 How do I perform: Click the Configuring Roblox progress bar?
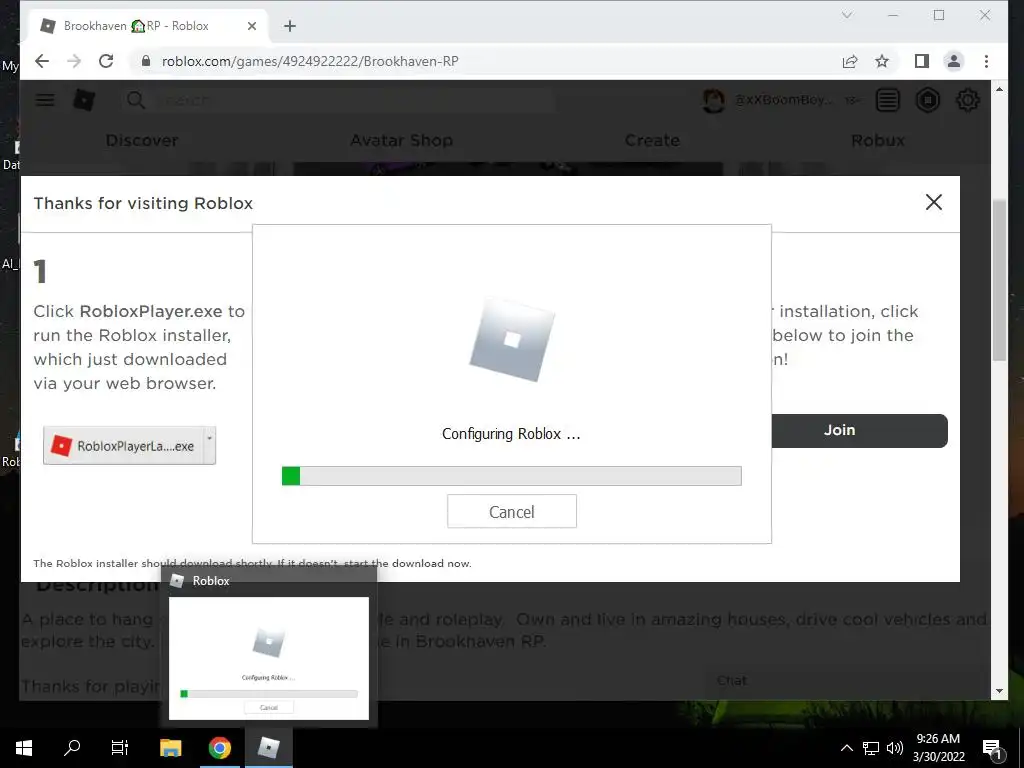coord(511,476)
